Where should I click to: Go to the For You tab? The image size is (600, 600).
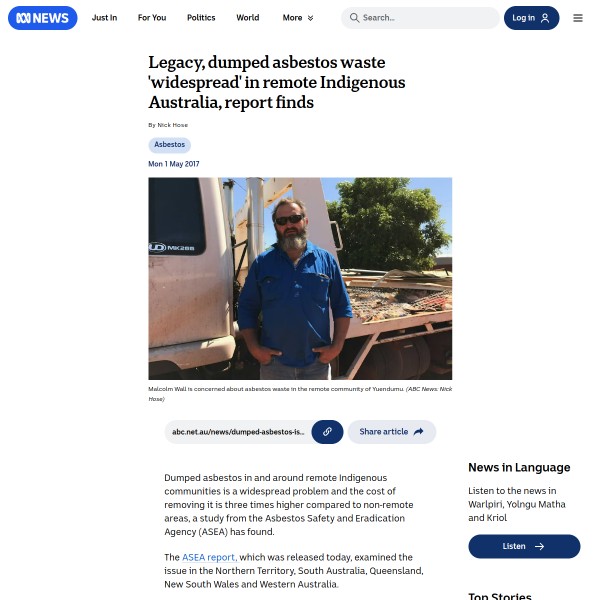[152, 18]
